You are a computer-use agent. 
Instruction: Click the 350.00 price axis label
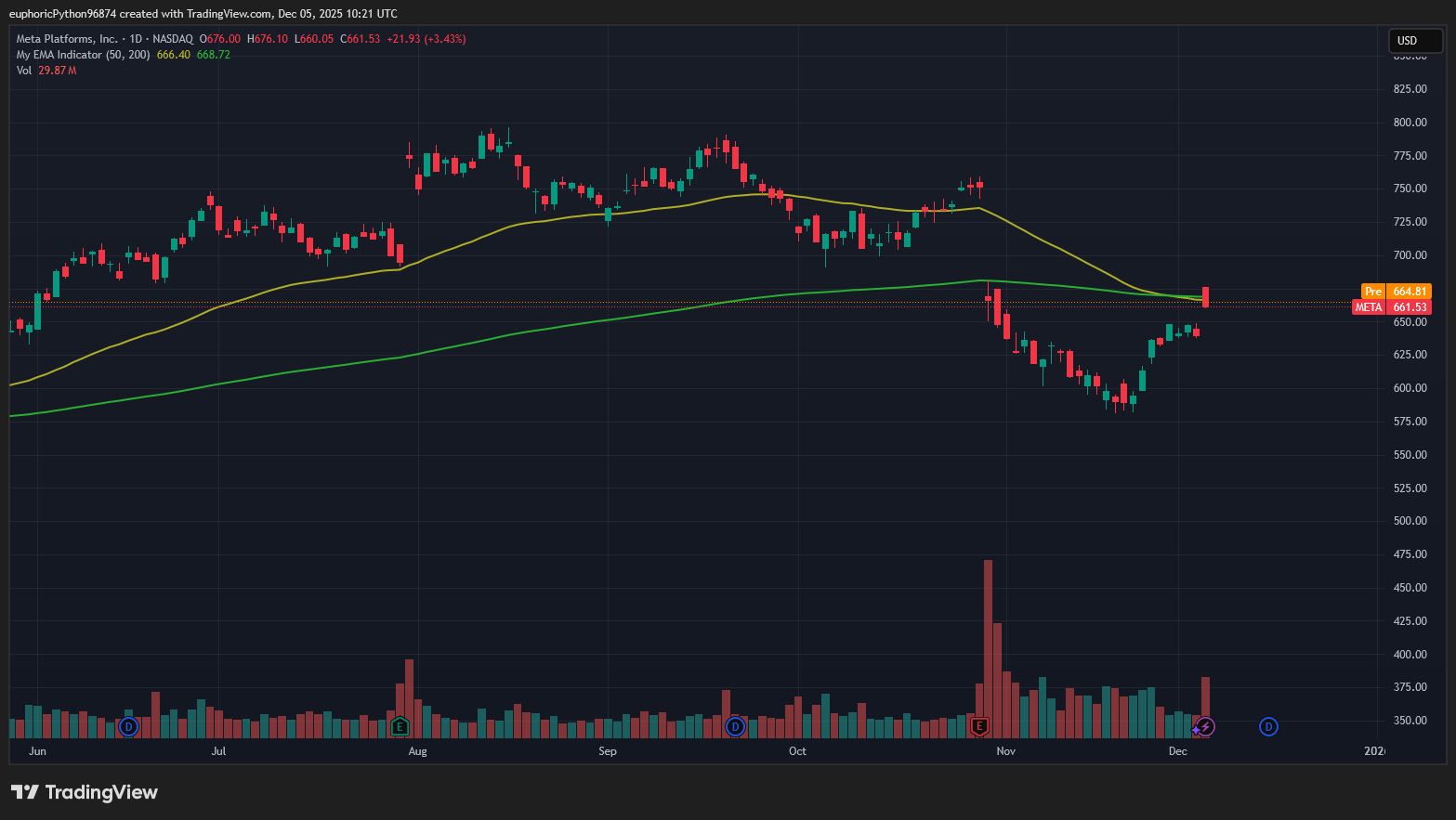click(x=1410, y=721)
